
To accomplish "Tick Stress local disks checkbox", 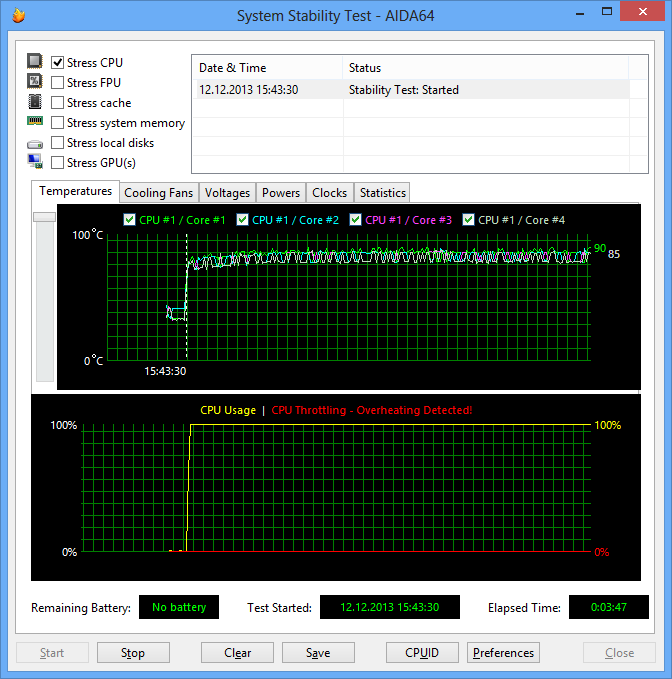I will (x=58, y=142).
